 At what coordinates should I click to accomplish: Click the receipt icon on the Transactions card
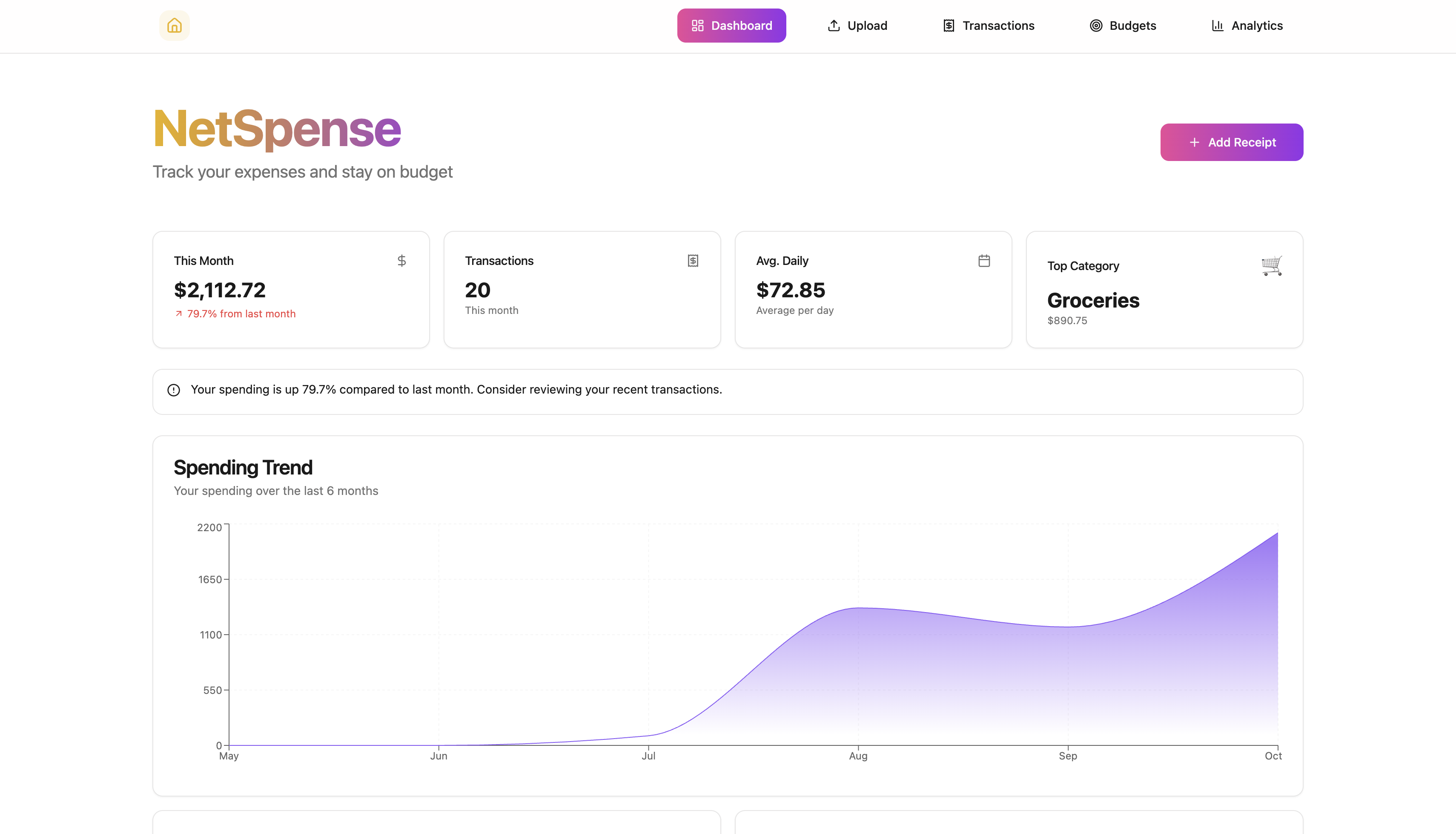[693, 261]
